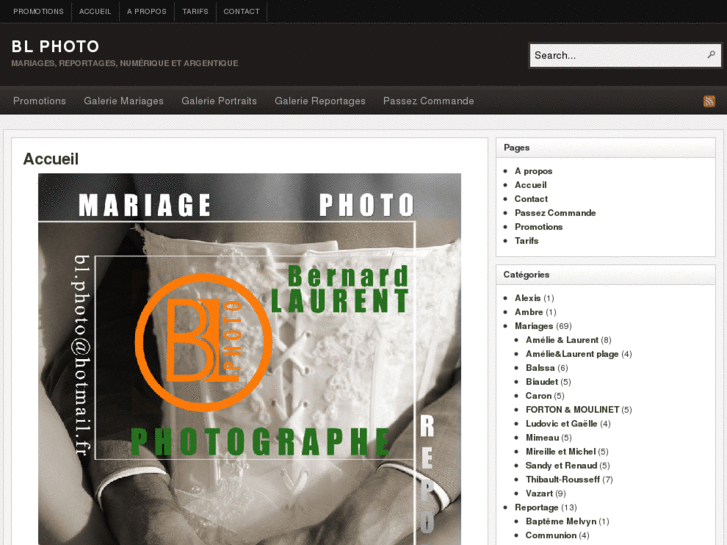Click the site tagline Mariages, Reportages text
The image size is (727, 545).
(125, 63)
